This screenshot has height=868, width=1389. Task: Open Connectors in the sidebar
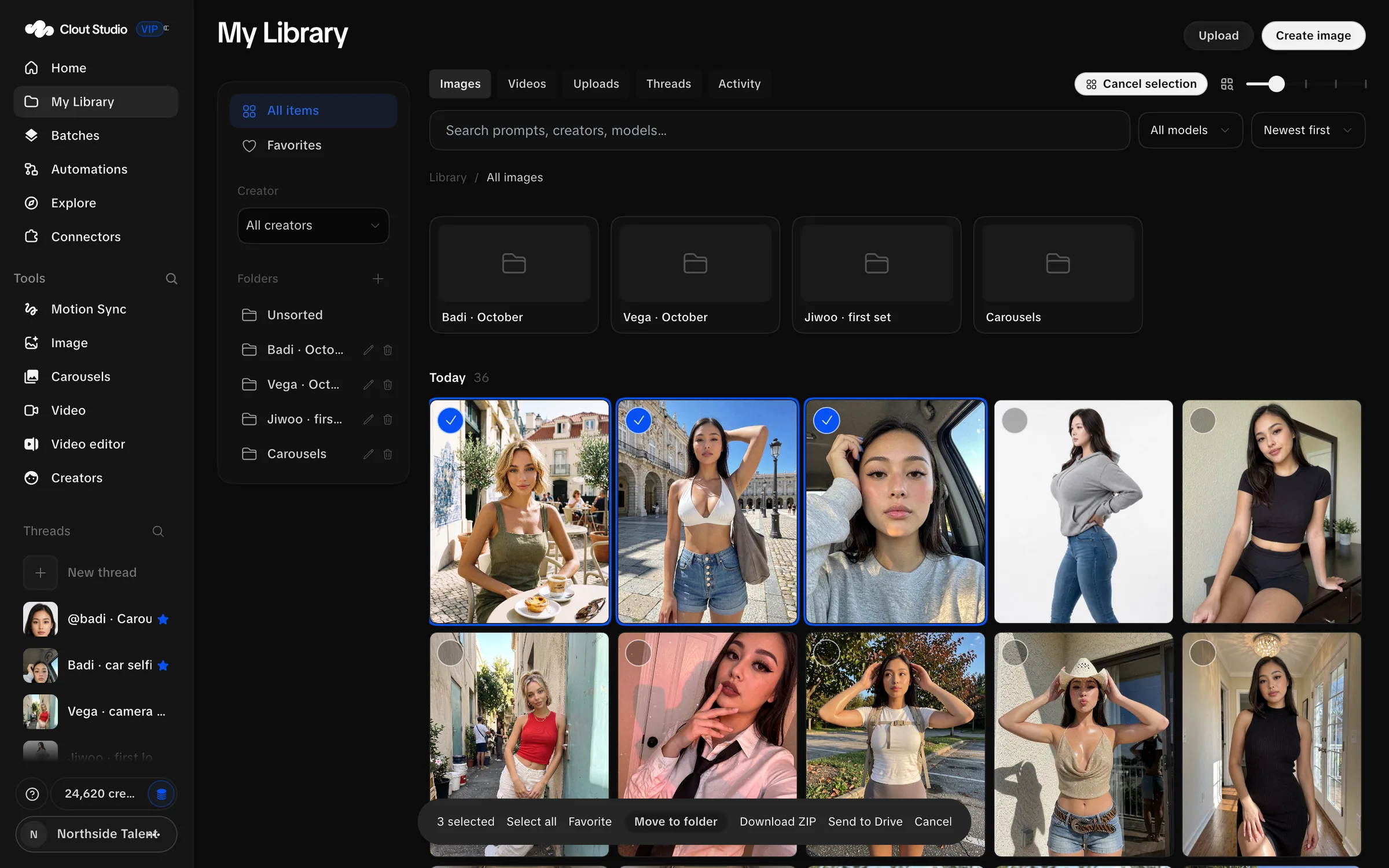tap(95, 237)
